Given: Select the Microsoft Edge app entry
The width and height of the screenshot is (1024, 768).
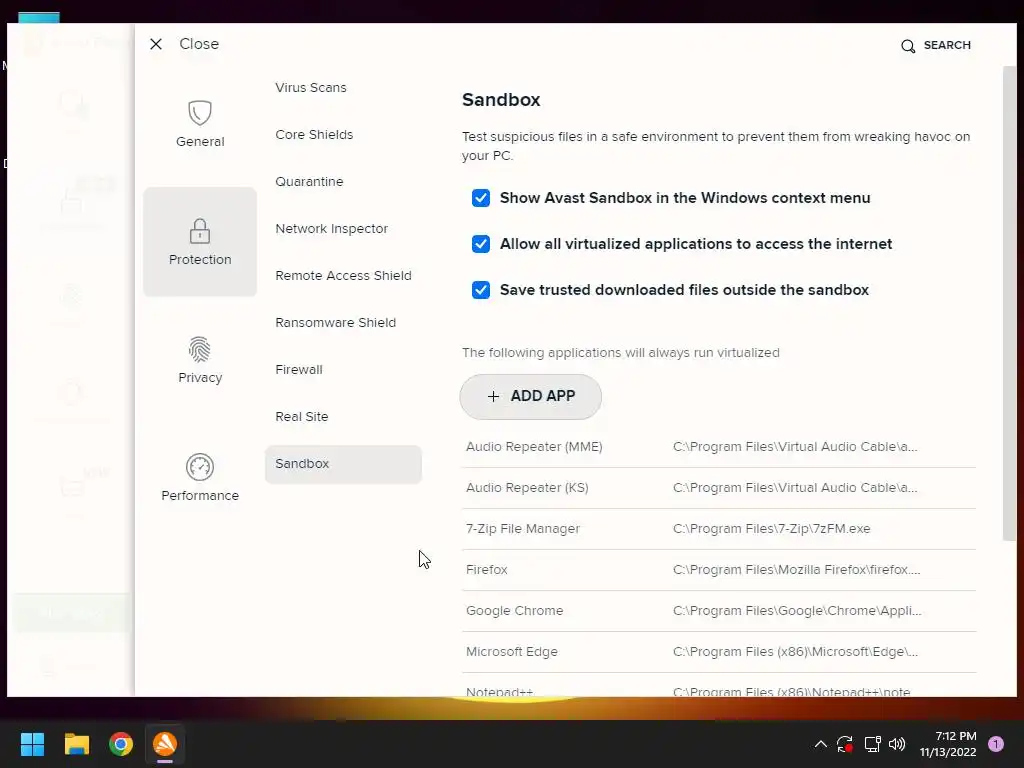Looking at the screenshot, I should pyautogui.click(x=718, y=652).
